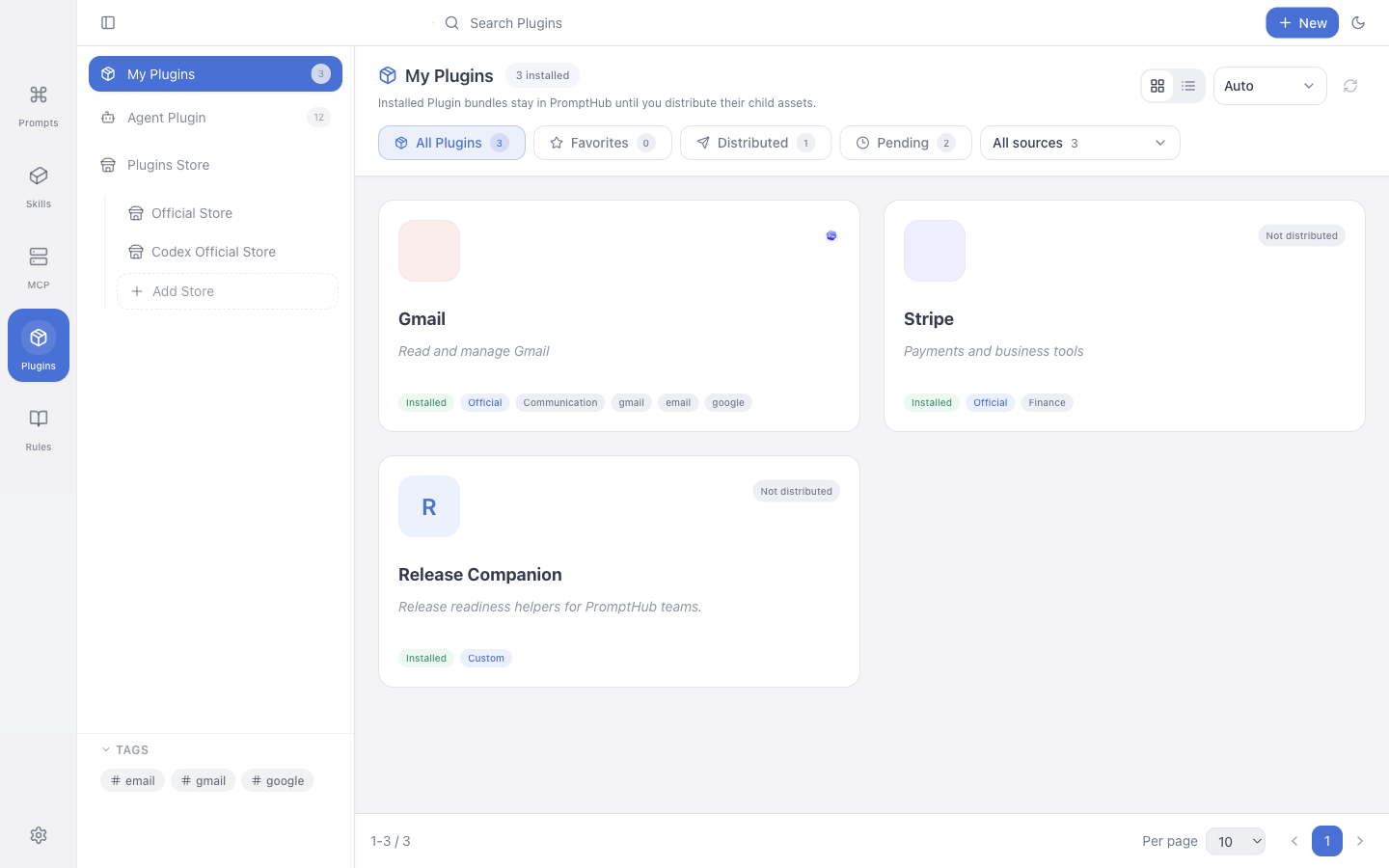
Task: Filter by the gmail tag in sidebar
Action: point(203,780)
